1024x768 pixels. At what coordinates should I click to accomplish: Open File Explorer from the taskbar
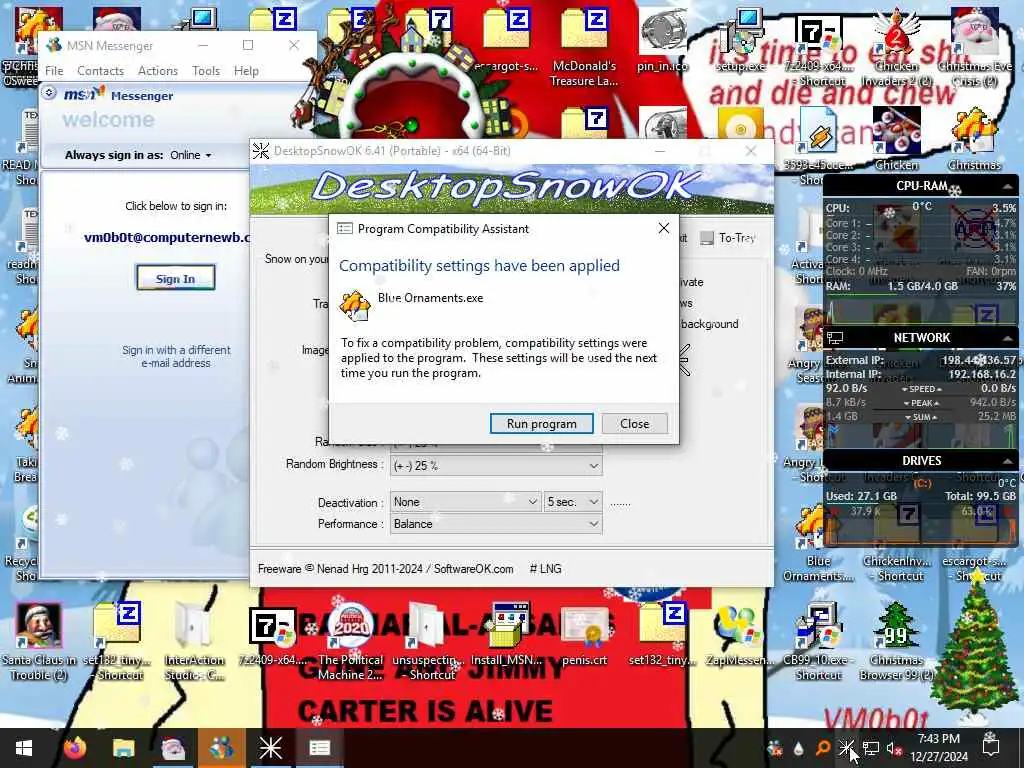click(123, 748)
